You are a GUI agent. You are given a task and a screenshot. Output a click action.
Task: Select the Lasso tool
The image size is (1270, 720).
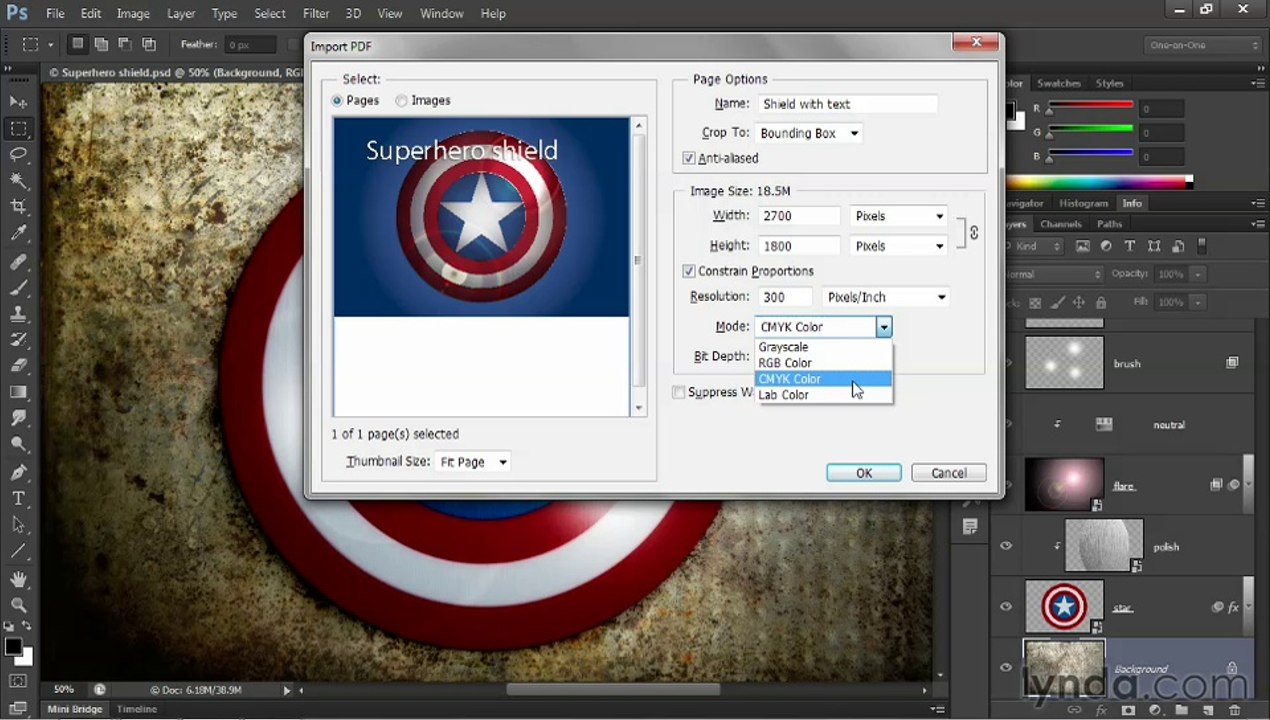18,154
